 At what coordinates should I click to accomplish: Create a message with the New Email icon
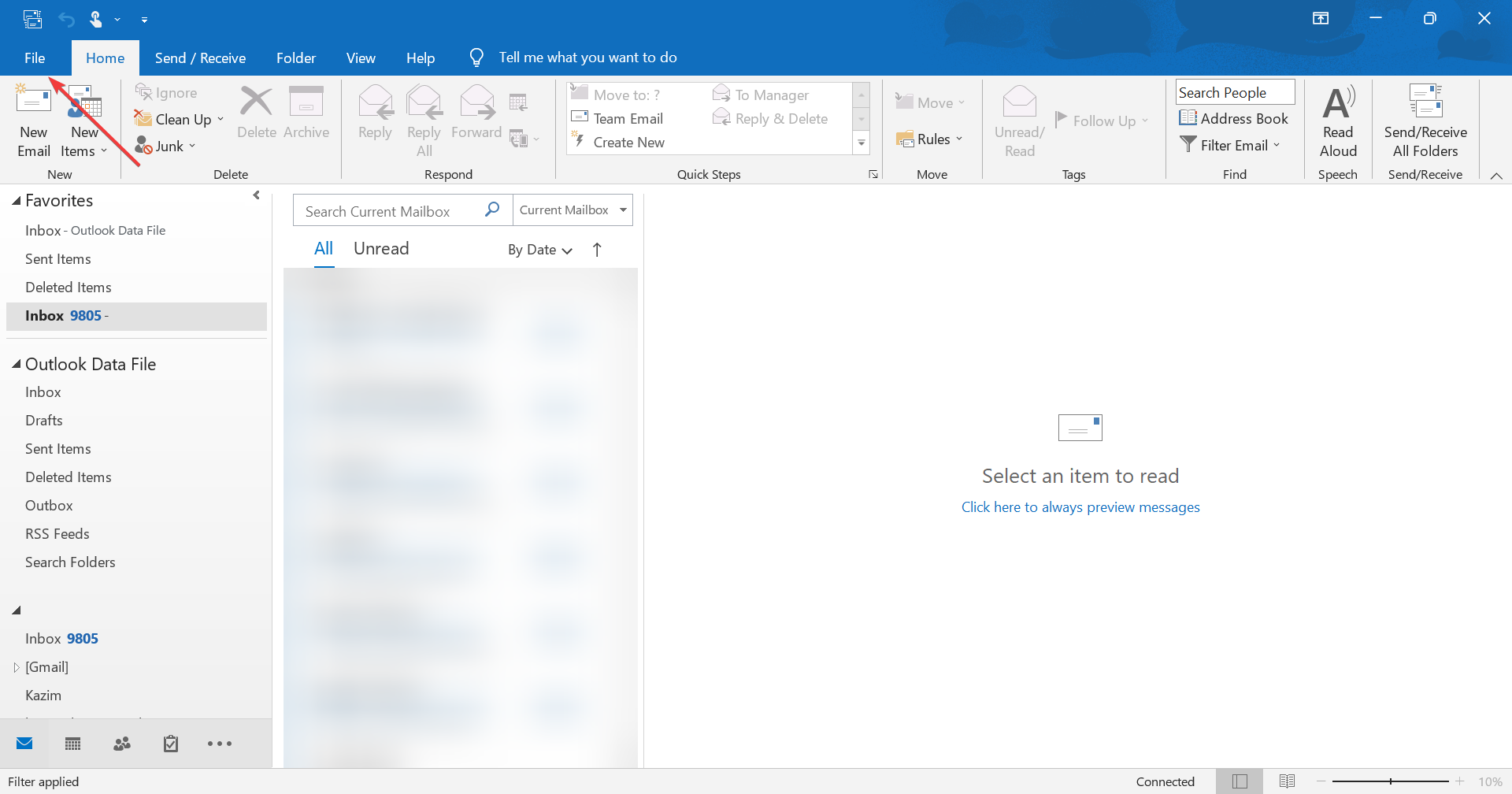point(33,118)
